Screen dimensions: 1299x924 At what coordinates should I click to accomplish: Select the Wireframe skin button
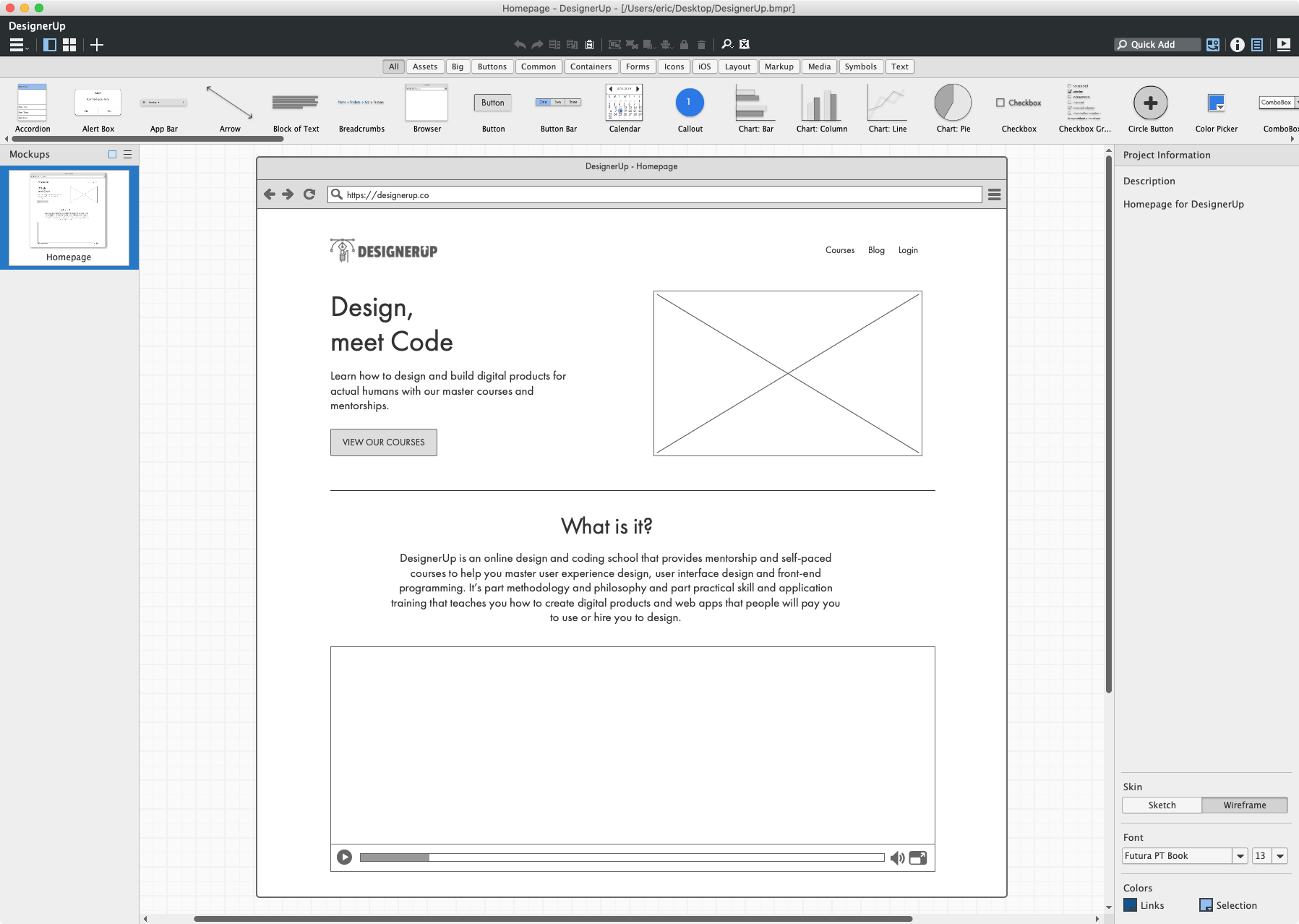click(x=1245, y=805)
